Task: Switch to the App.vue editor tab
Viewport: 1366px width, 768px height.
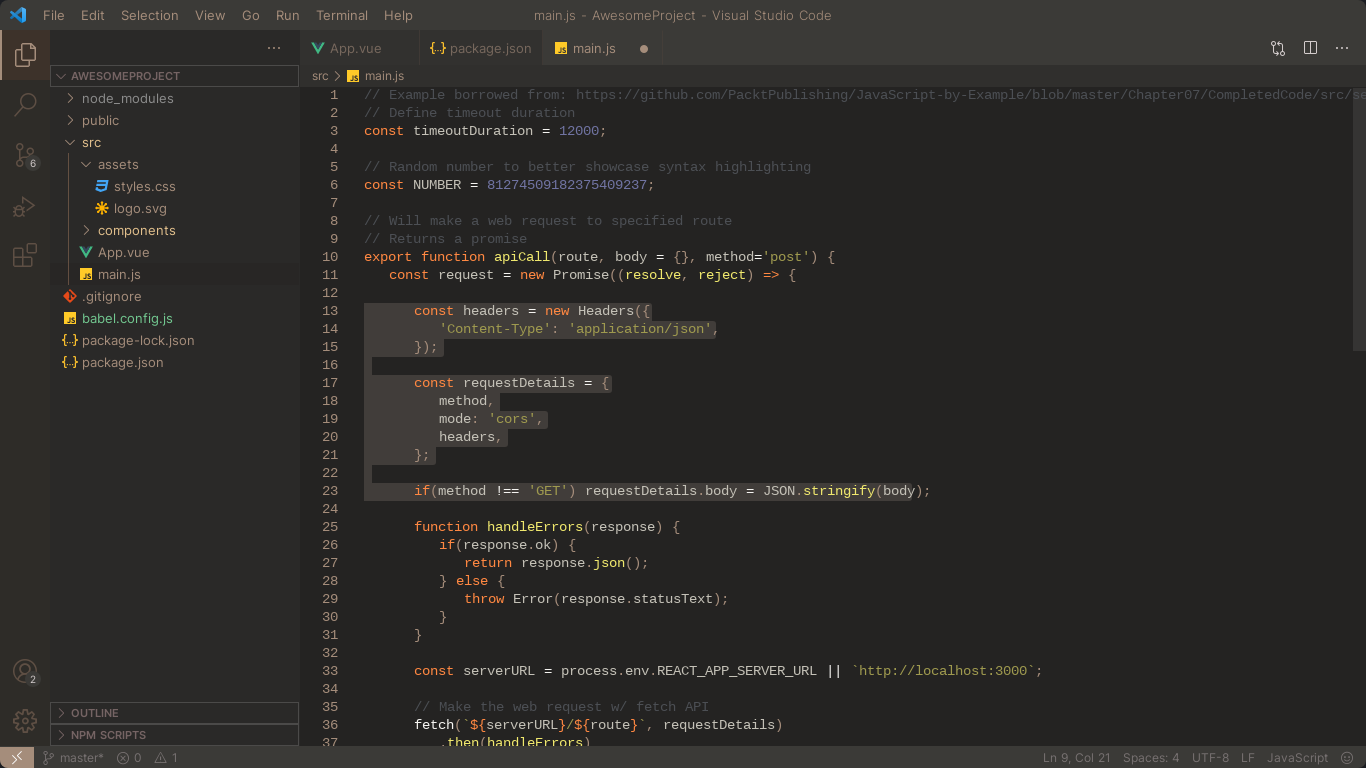Action: pos(360,48)
